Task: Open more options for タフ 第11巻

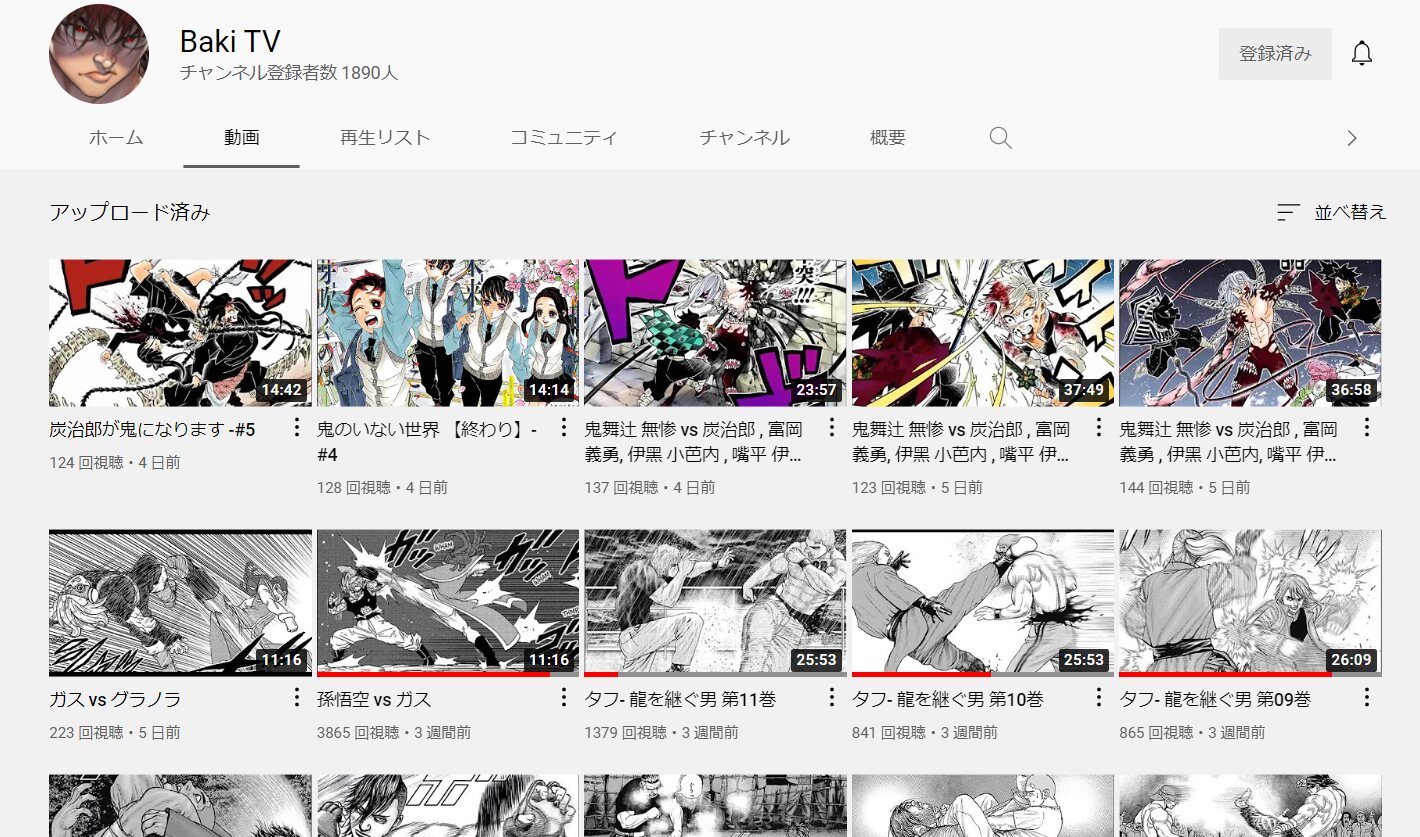Action: point(831,697)
